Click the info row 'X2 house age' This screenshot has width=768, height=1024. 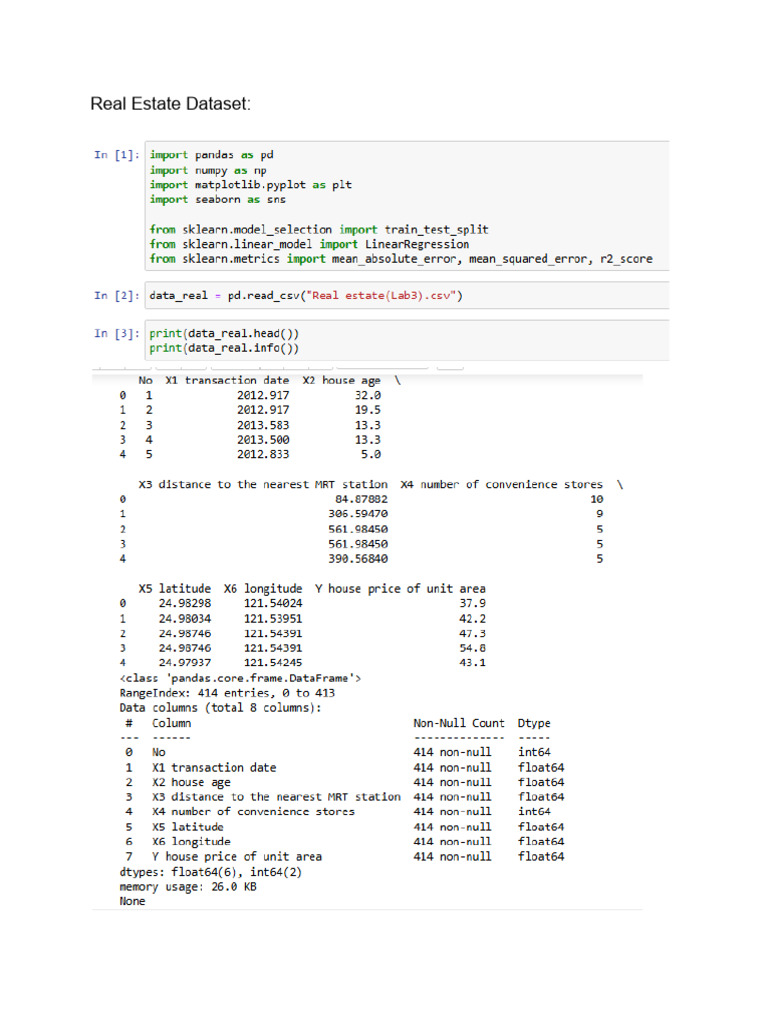345,782
